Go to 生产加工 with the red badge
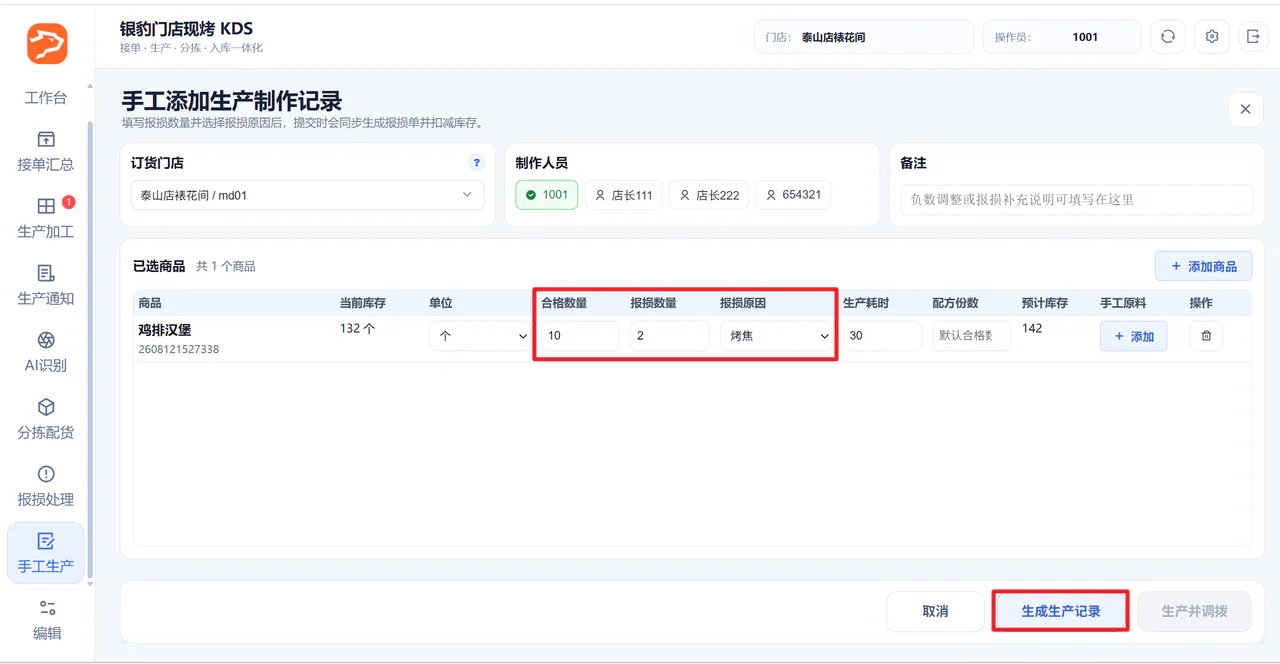This screenshot has width=1280, height=664. pos(46,218)
